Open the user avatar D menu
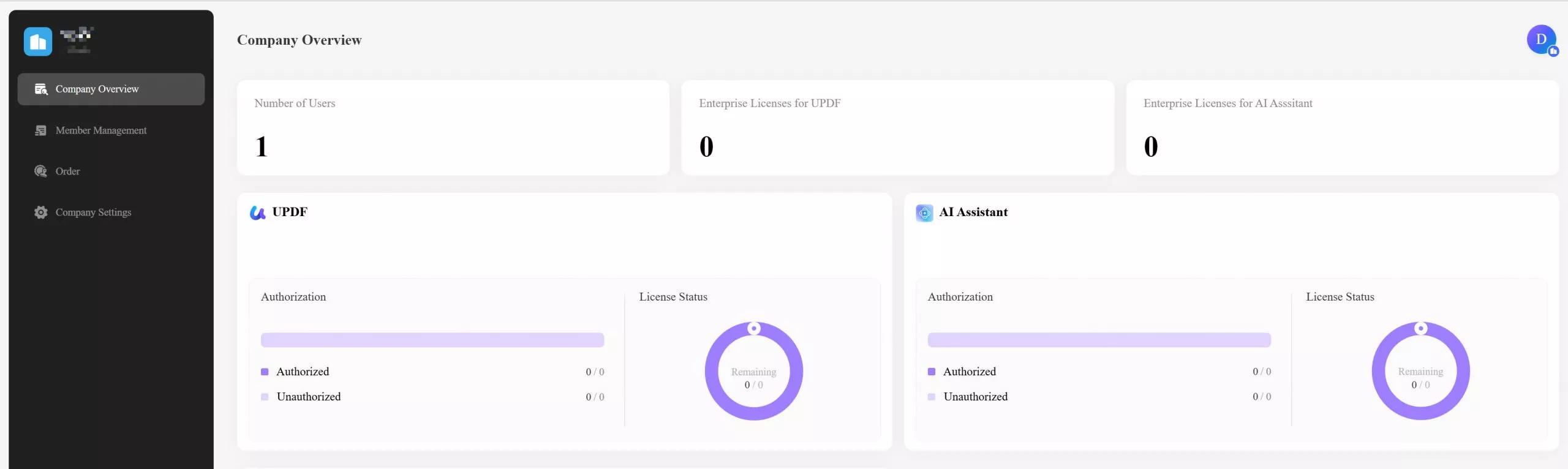This screenshot has height=469, width=1568. [x=1542, y=40]
